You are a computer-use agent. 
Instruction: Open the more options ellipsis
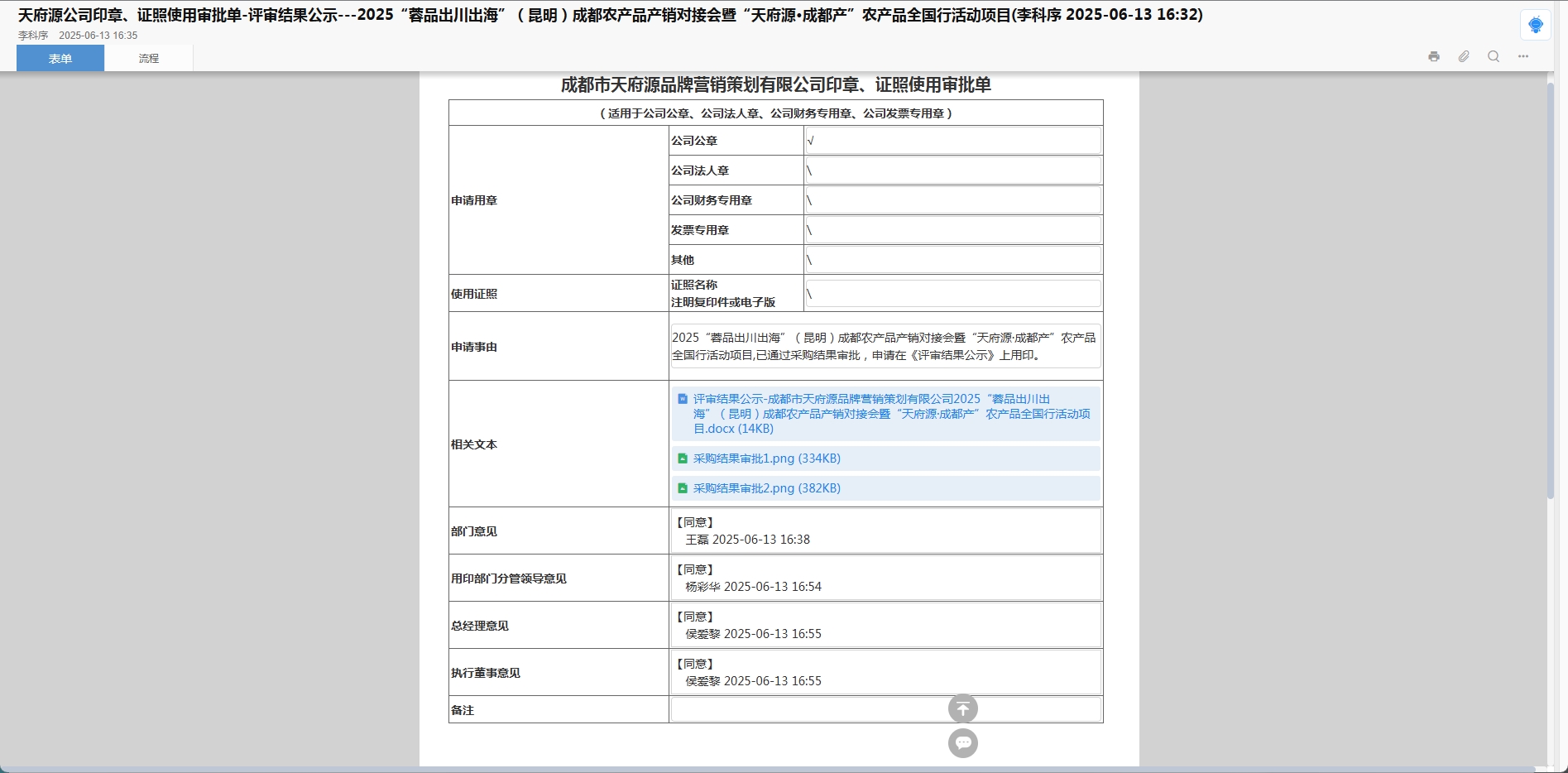click(1523, 56)
